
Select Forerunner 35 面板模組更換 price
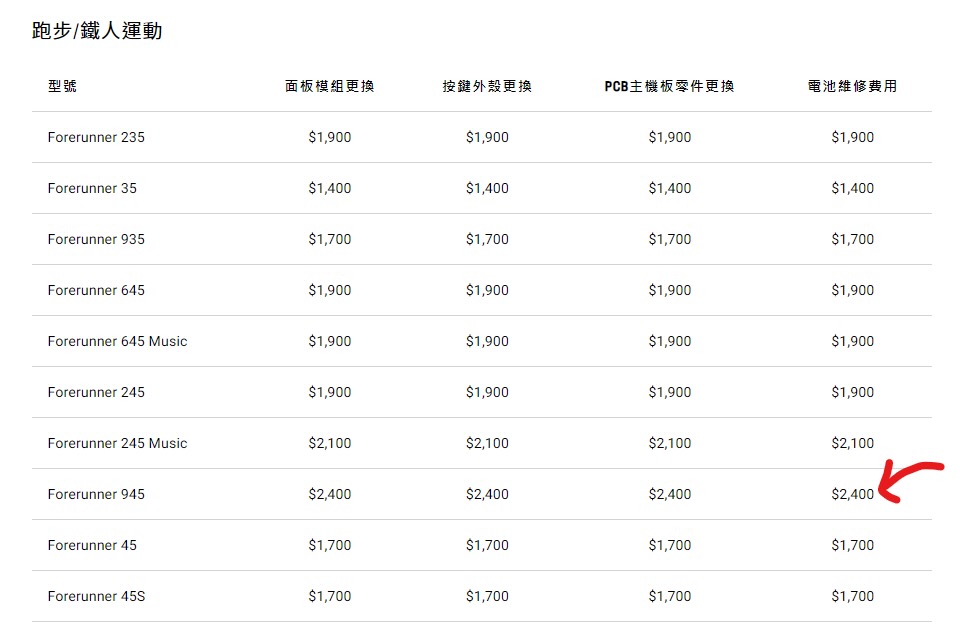pyautogui.click(x=330, y=188)
